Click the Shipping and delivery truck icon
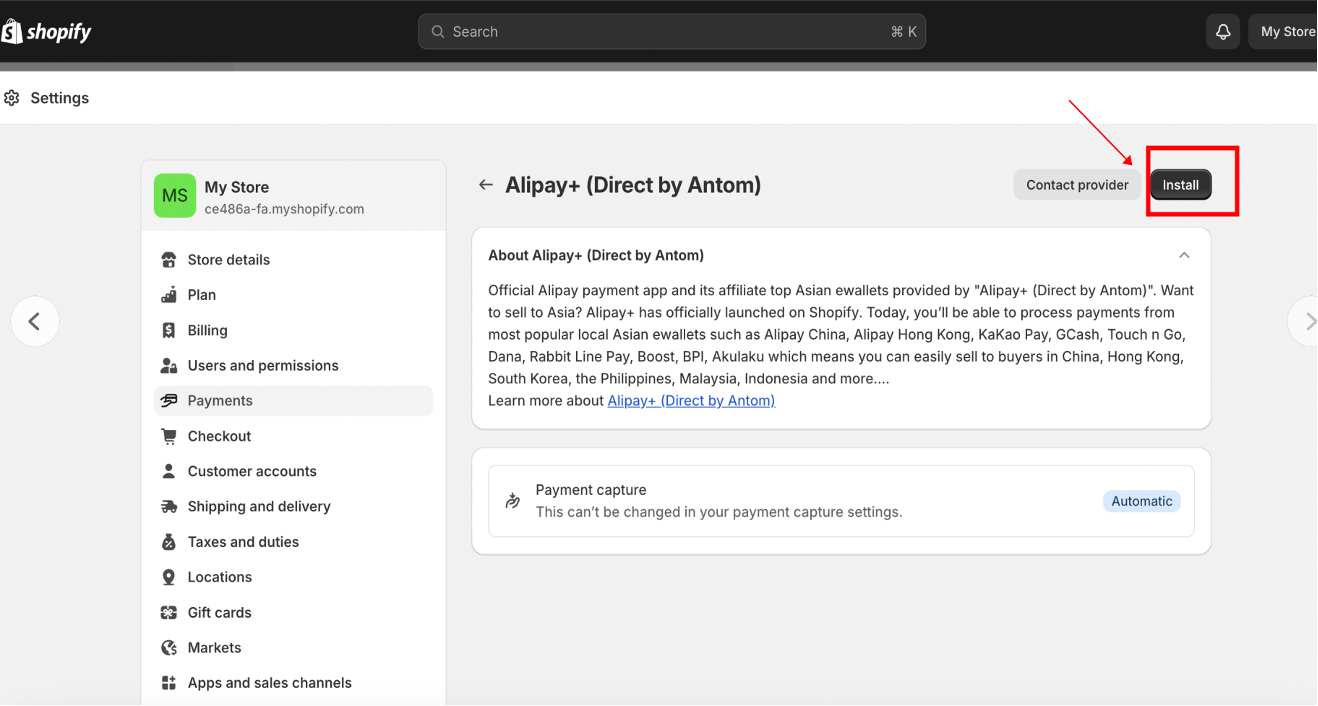The width and height of the screenshot is (1318, 706). pyautogui.click(x=169, y=507)
